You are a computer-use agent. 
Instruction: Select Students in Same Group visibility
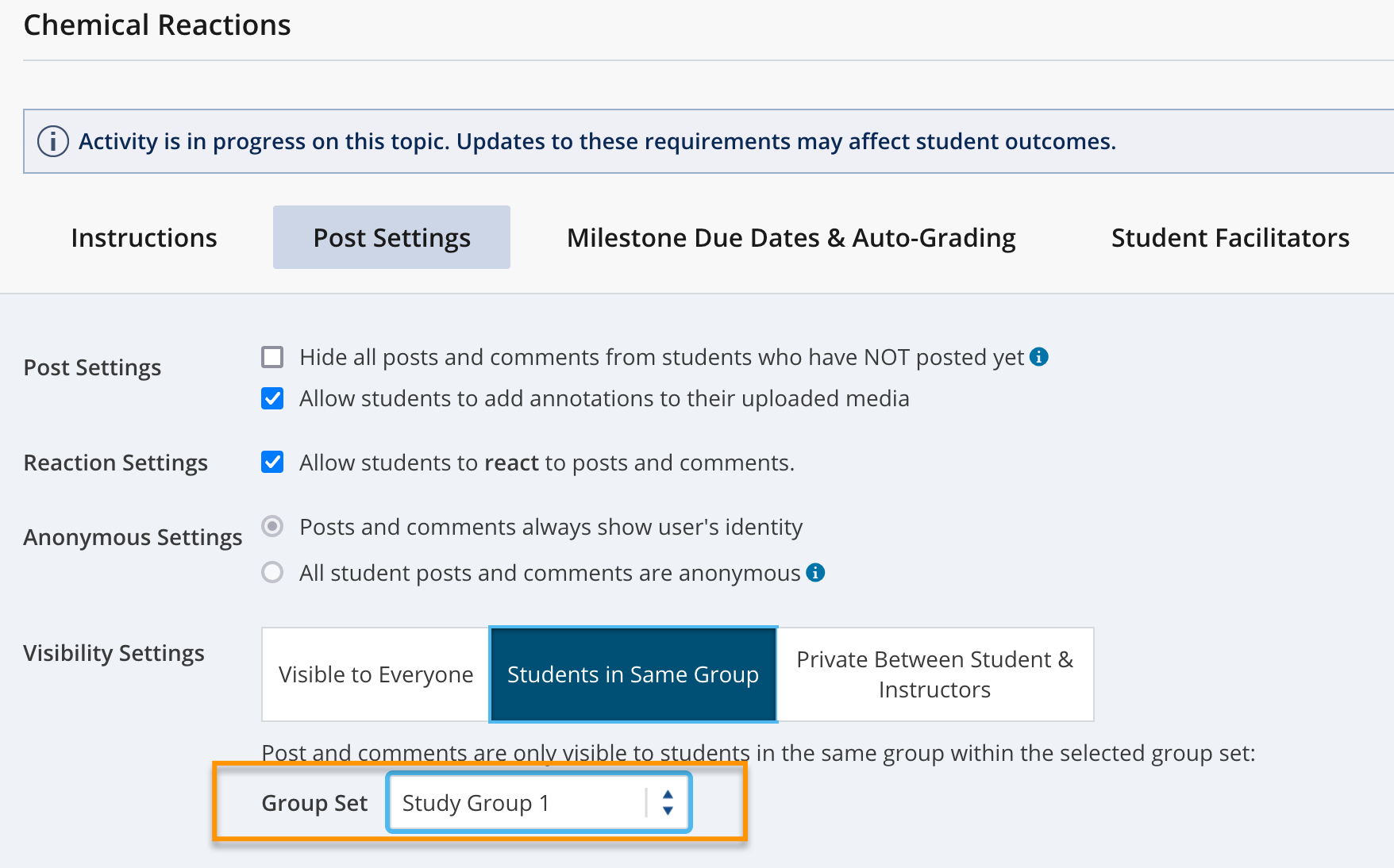click(x=633, y=674)
